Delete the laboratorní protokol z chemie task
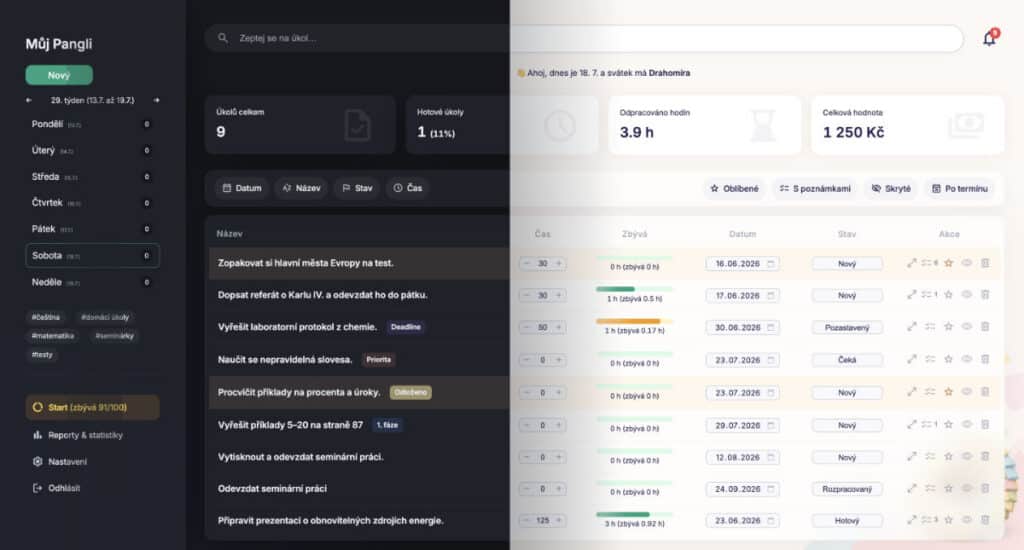This screenshot has height=550, width=1024. coord(985,327)
